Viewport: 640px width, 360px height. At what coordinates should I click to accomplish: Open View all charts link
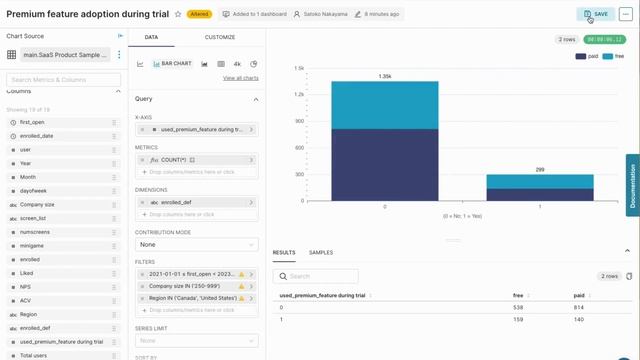pyautogui.click(x=240, y=78)
